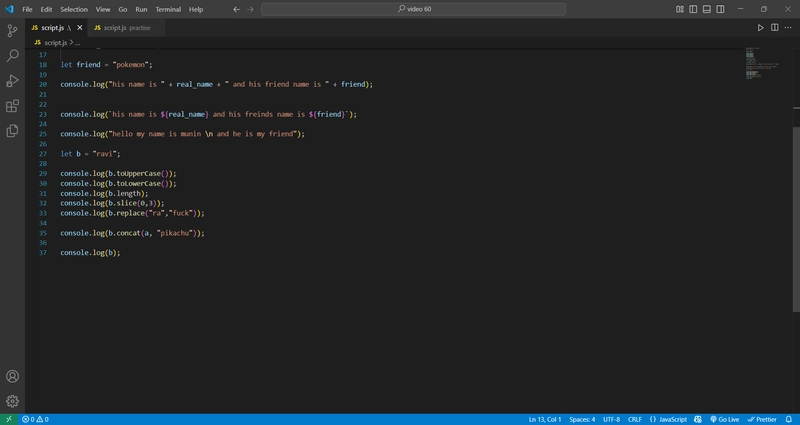Open the Extensions view

pos(12,106)
